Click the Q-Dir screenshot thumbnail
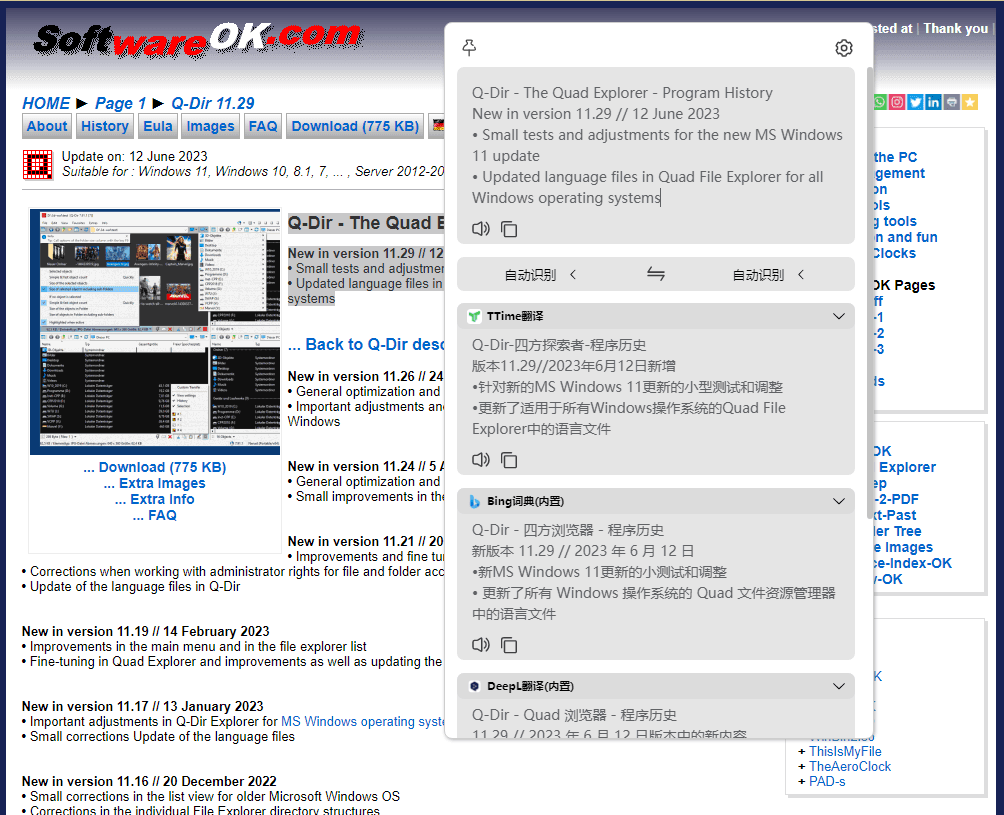Image resolution: width=1004 pixels, height=815 pixels. (x=155, y=332)
